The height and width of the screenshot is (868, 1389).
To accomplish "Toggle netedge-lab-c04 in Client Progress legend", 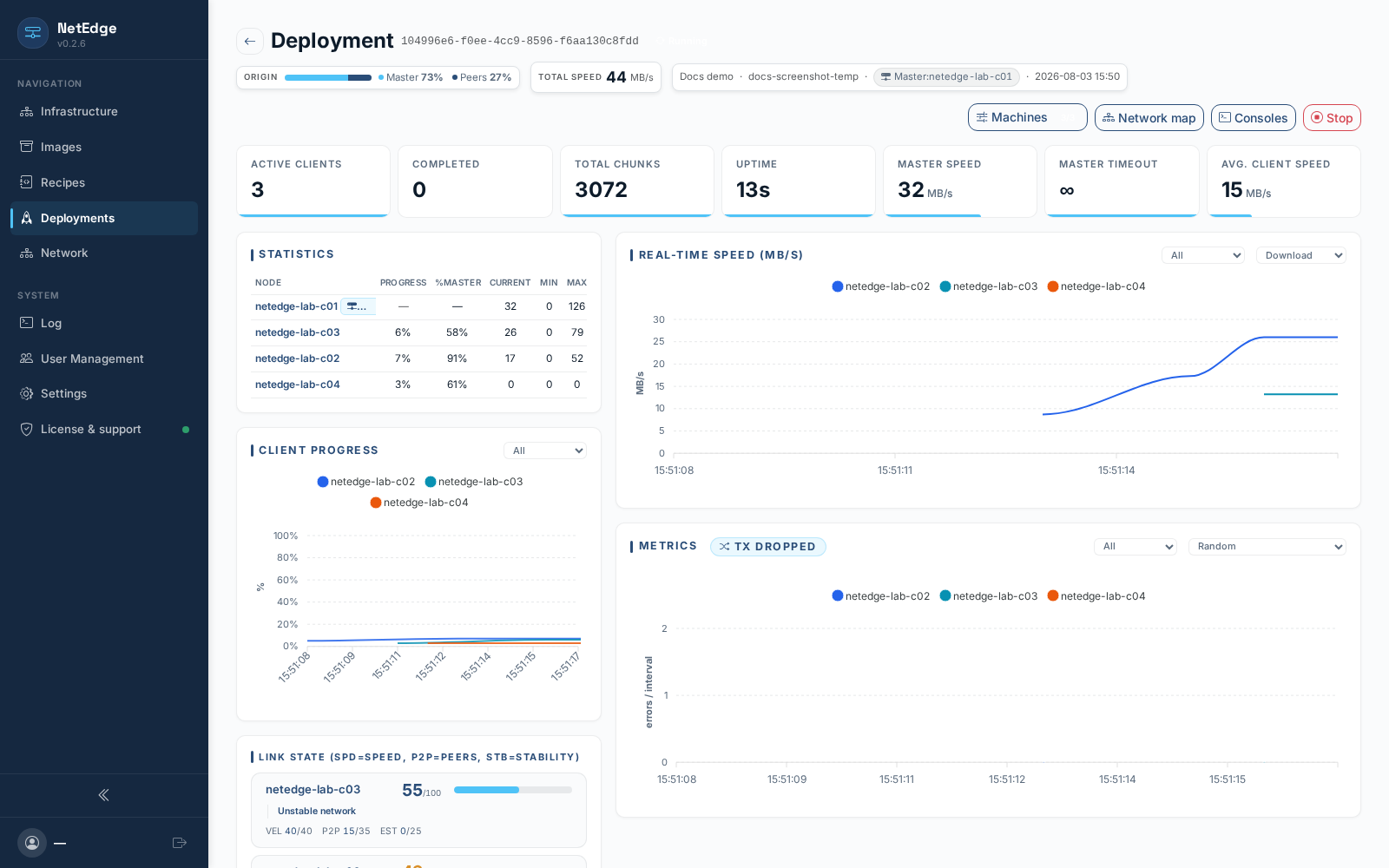I will (x=418, y=503).
